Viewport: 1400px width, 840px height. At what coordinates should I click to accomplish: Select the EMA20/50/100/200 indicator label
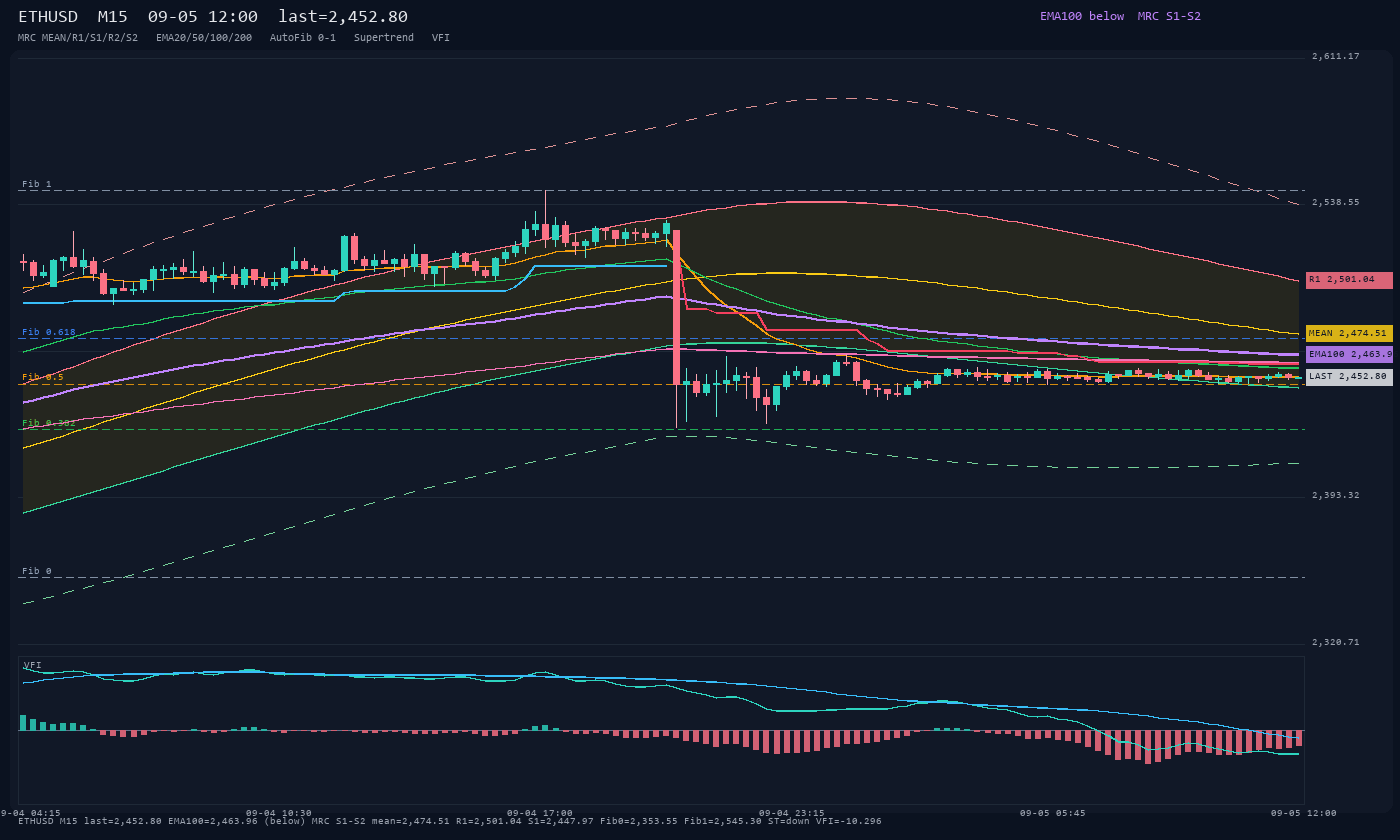click(x=204, y=38)
